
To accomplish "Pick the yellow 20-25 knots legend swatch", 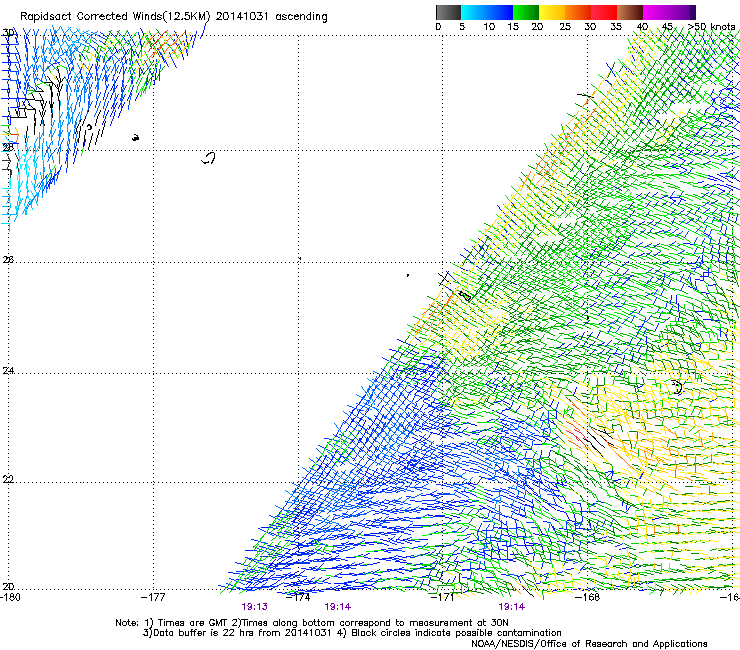I will 552,12.
